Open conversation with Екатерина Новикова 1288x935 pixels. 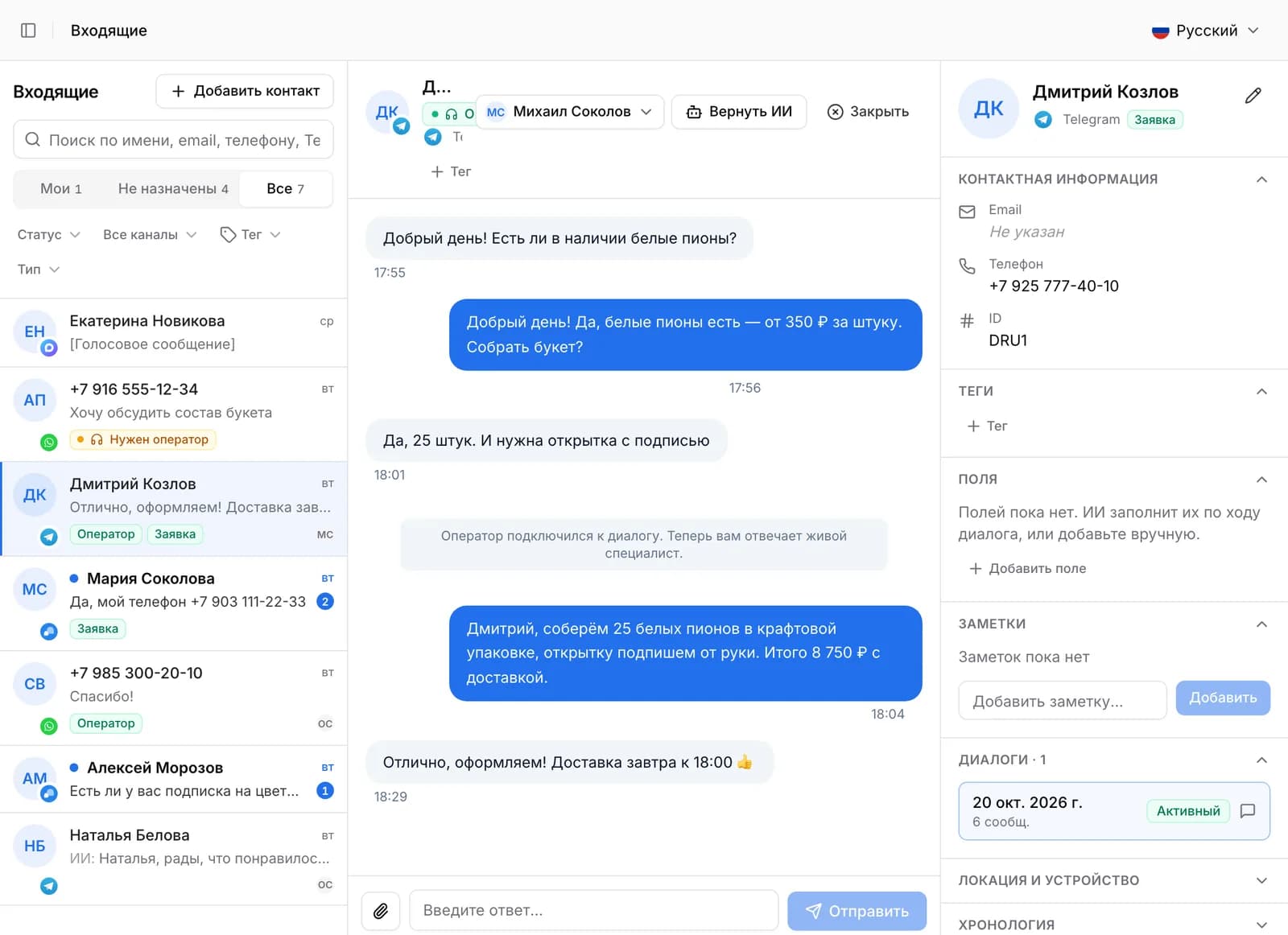click(173, 332)
